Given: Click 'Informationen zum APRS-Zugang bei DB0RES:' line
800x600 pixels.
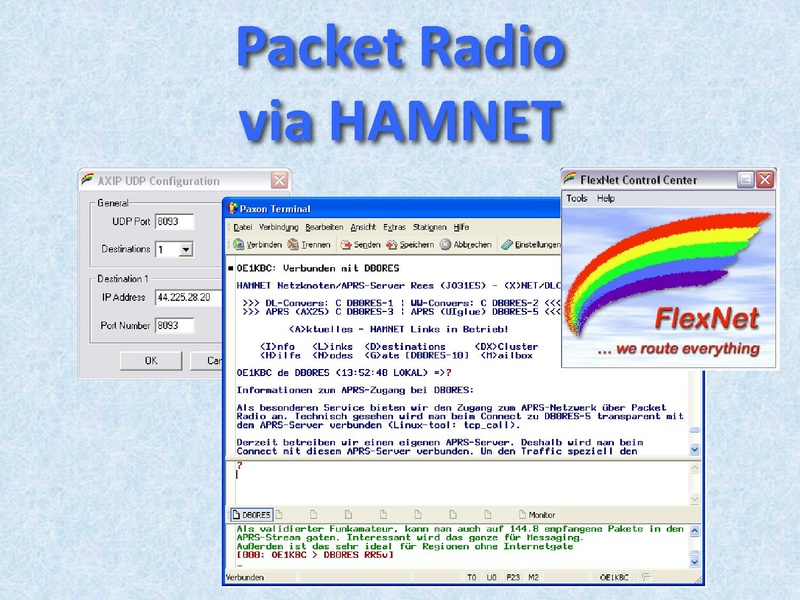Looking at the screenshot, I should pyautogui.click(x=355, y=390).
